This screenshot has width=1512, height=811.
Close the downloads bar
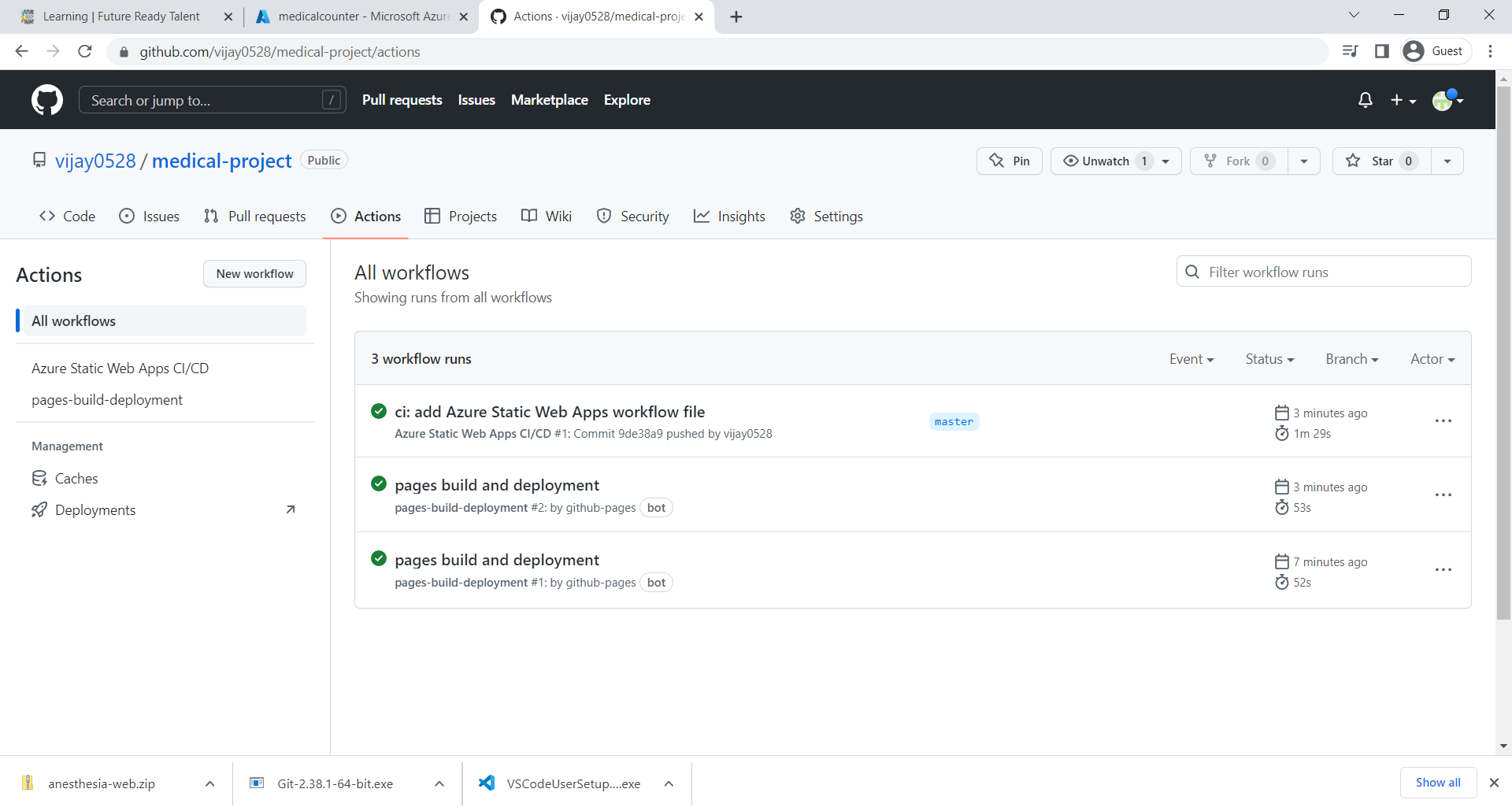pyautogui.click(x=1494, y=783)
